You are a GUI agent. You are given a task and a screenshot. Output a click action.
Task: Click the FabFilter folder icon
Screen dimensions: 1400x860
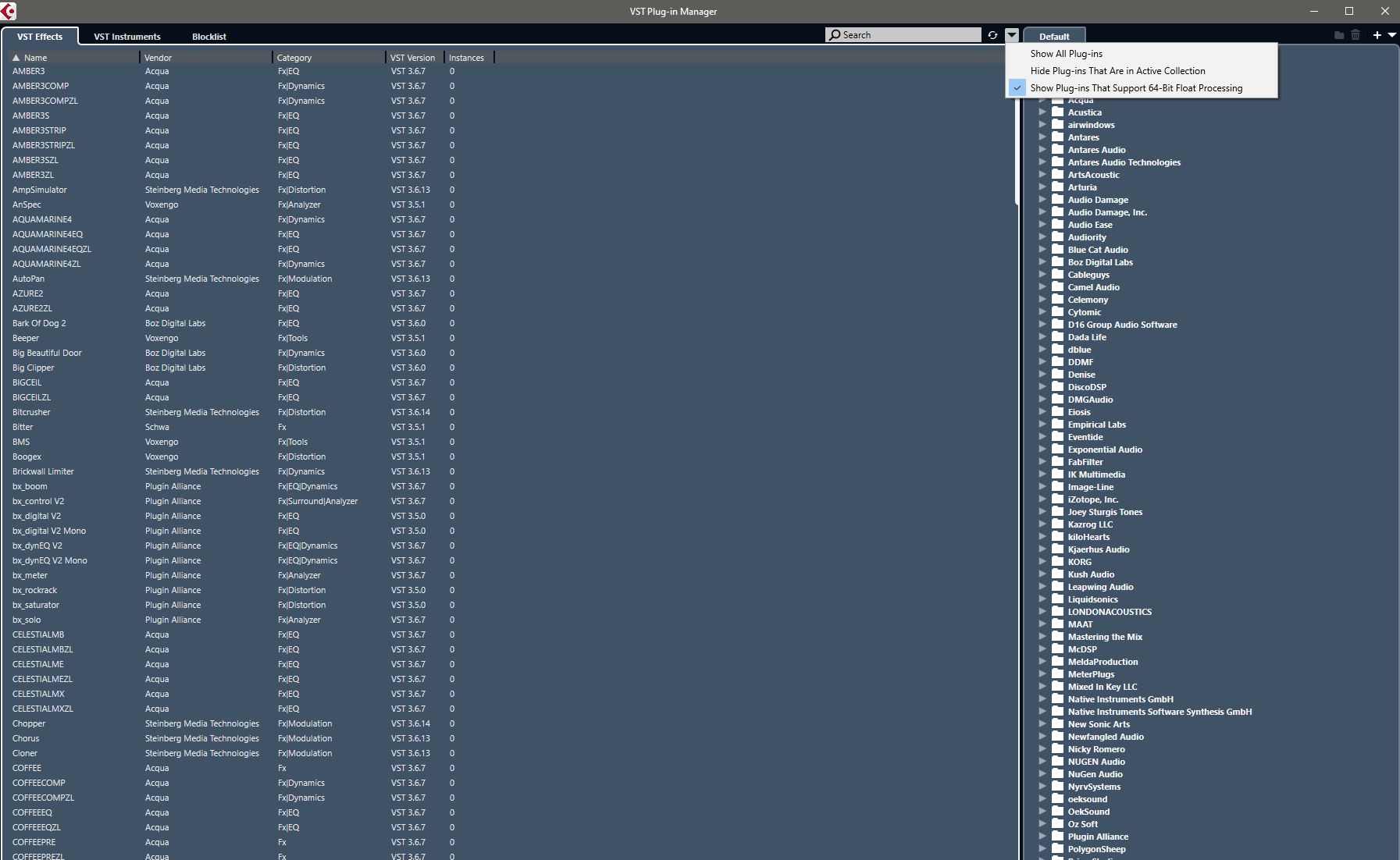[1058, 461]
